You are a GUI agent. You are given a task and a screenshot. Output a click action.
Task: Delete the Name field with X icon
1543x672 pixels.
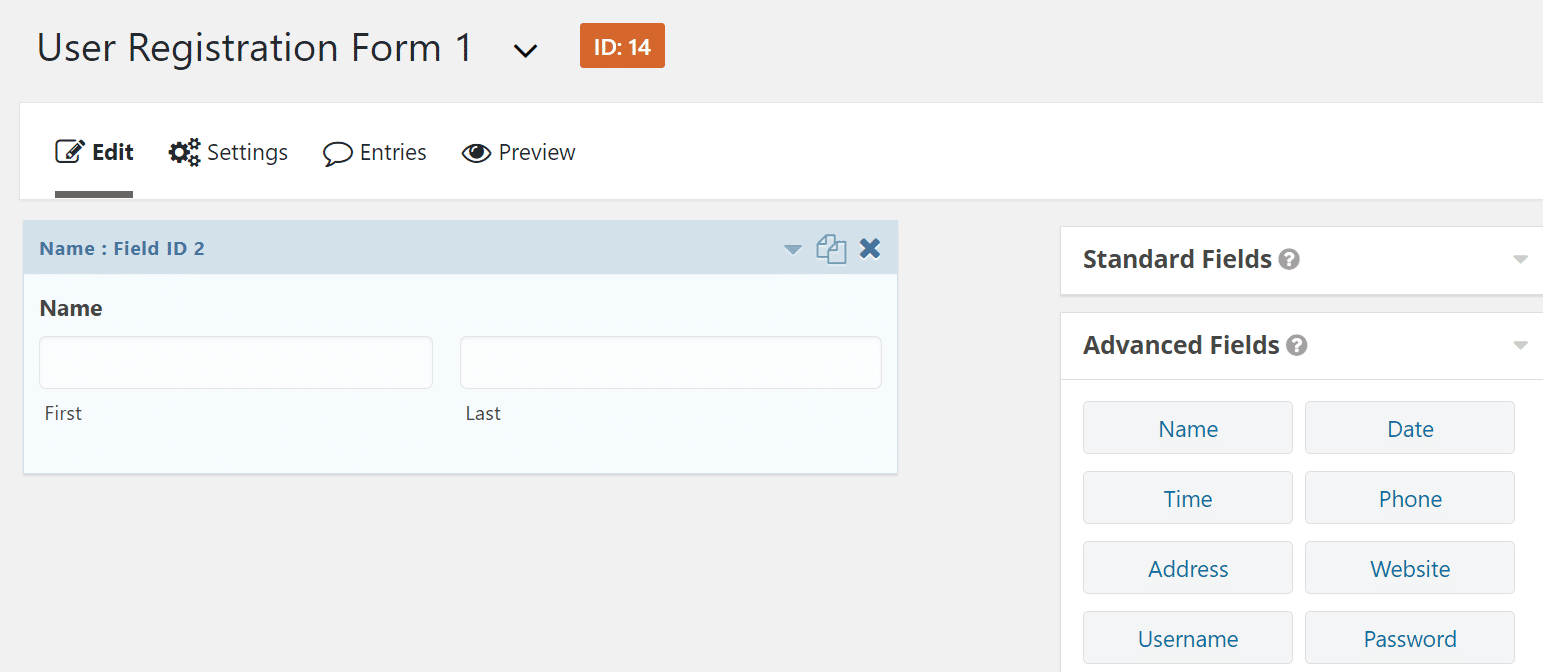(870, 248)
